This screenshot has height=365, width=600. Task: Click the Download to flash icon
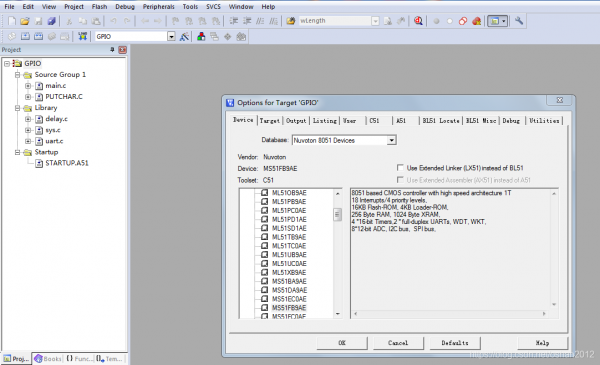83,36
